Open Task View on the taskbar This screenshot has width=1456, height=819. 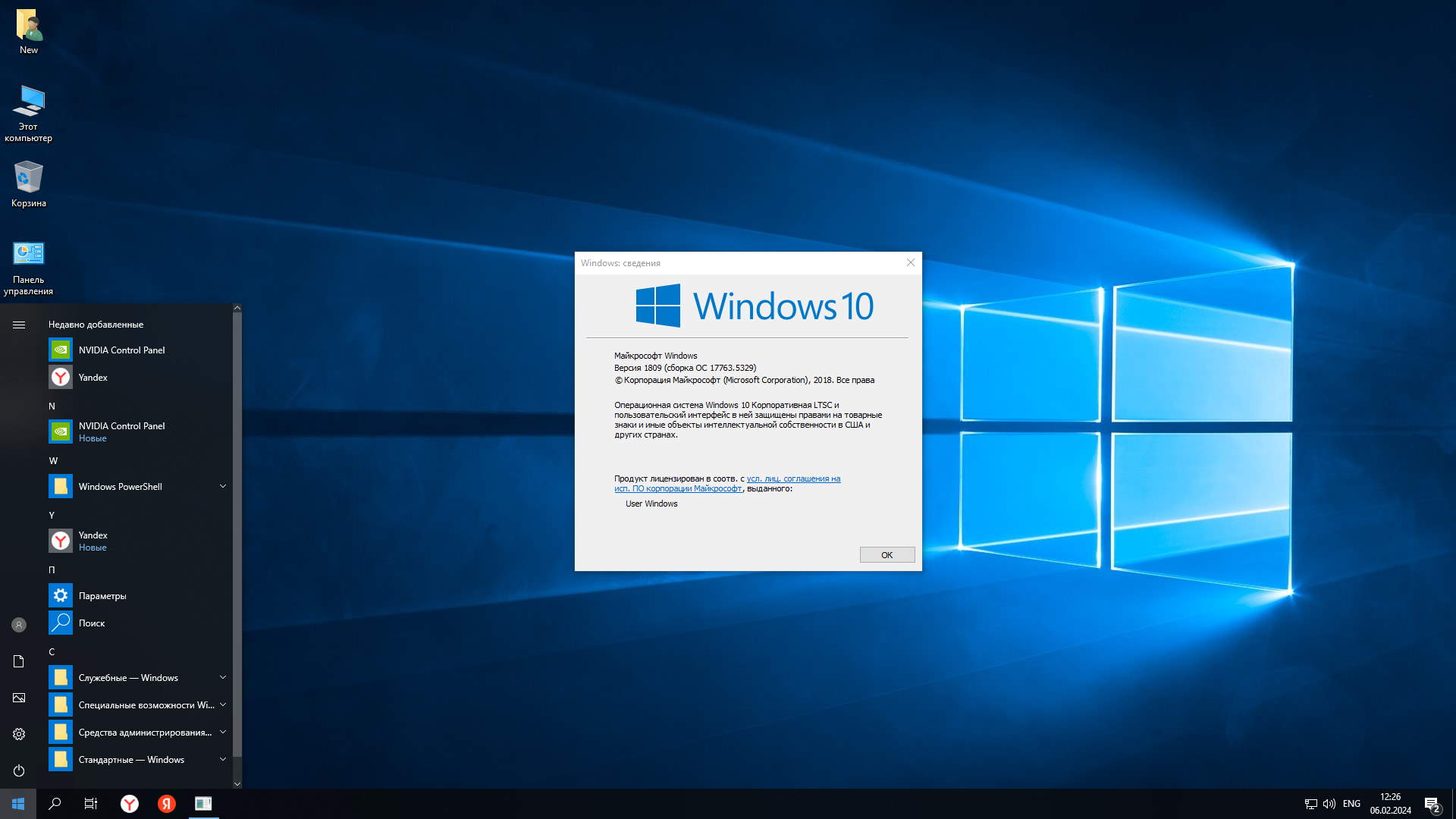tap(91, 804)
